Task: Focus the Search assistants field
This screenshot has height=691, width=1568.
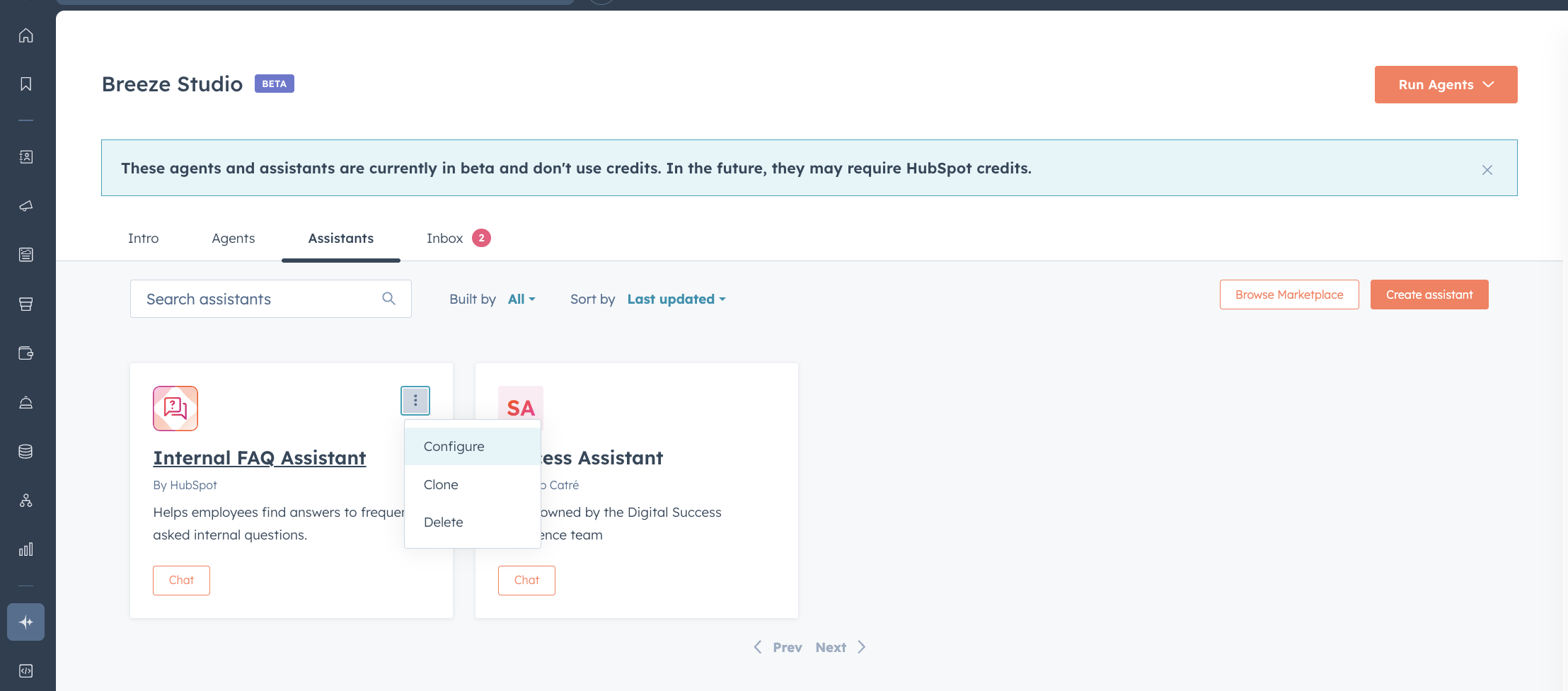Action: (271, 299)
